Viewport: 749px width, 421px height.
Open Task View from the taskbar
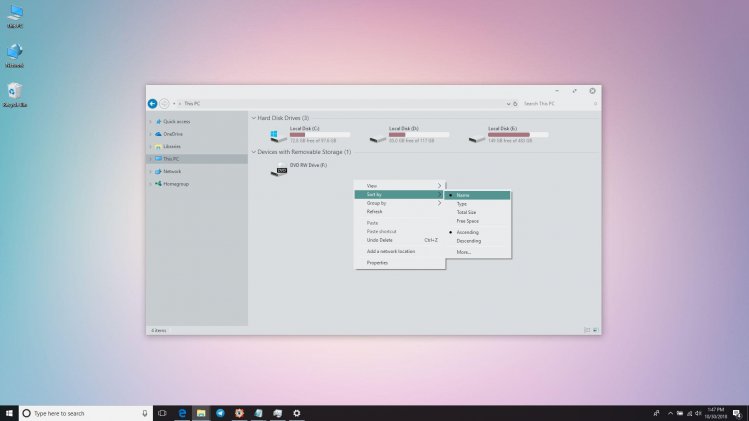point(162,413)
